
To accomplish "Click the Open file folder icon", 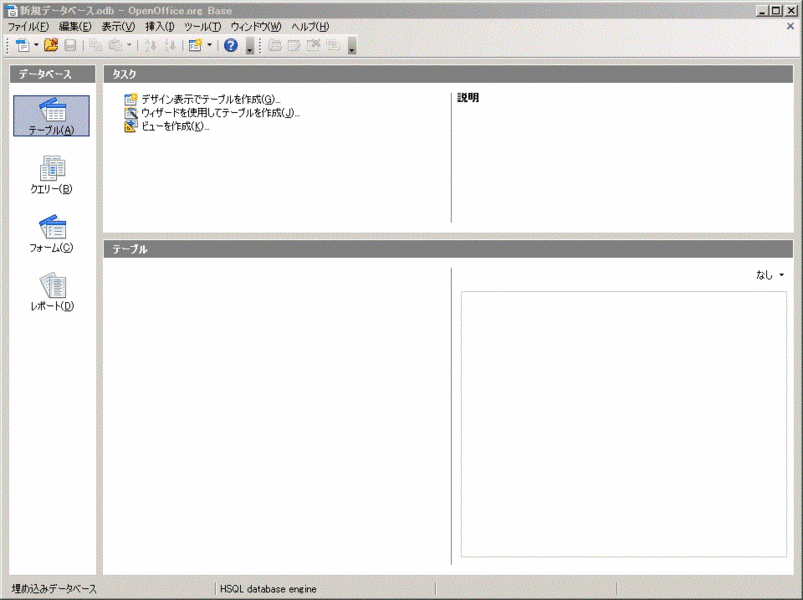I will pyautogui.click(x=51, y=46).
